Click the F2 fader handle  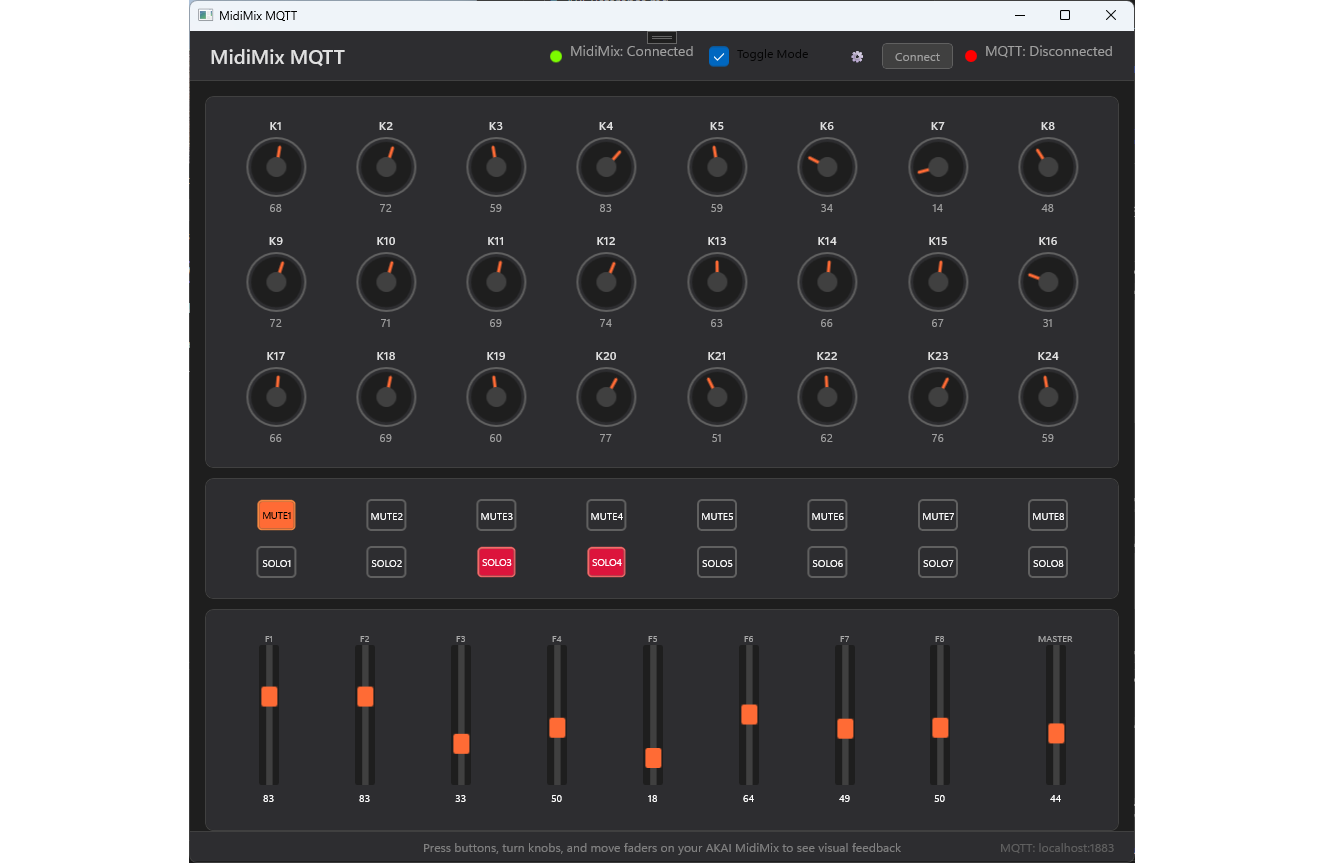click(365, 697)
